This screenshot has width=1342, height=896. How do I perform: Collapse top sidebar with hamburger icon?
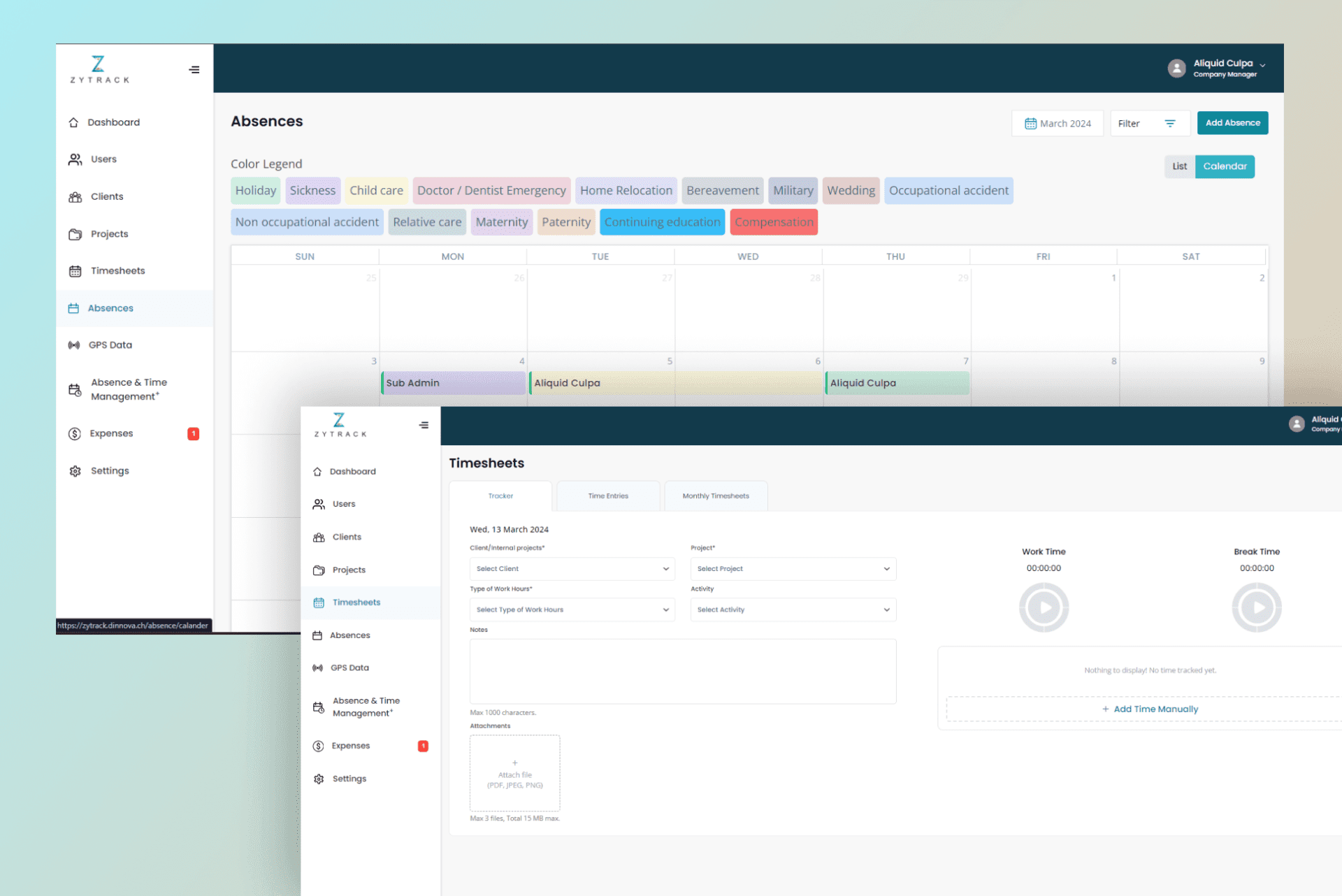coord(194,70)
